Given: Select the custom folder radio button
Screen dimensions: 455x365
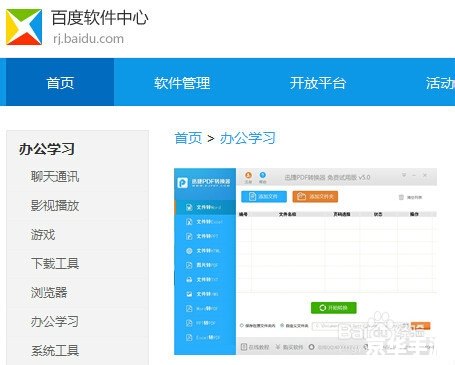Looking at the screenshot, I should [282, 325].
